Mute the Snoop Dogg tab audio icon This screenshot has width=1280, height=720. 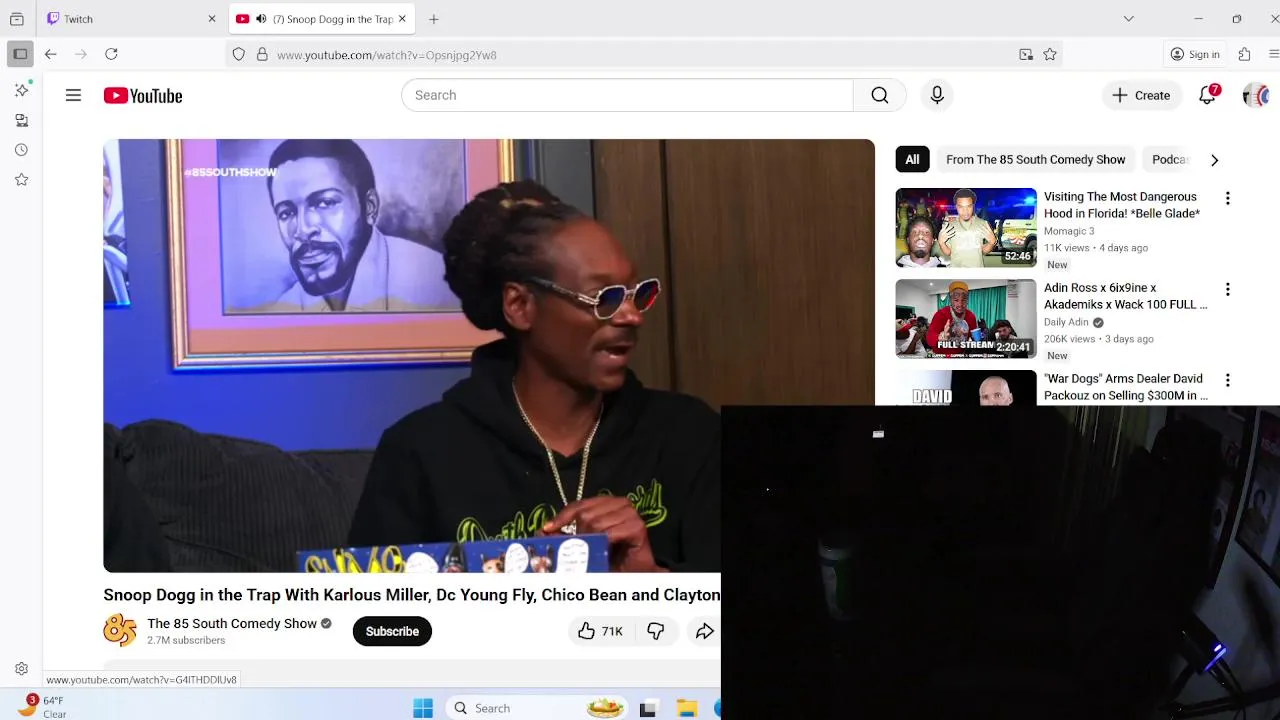pyautogui.click(x=261, y=19)
